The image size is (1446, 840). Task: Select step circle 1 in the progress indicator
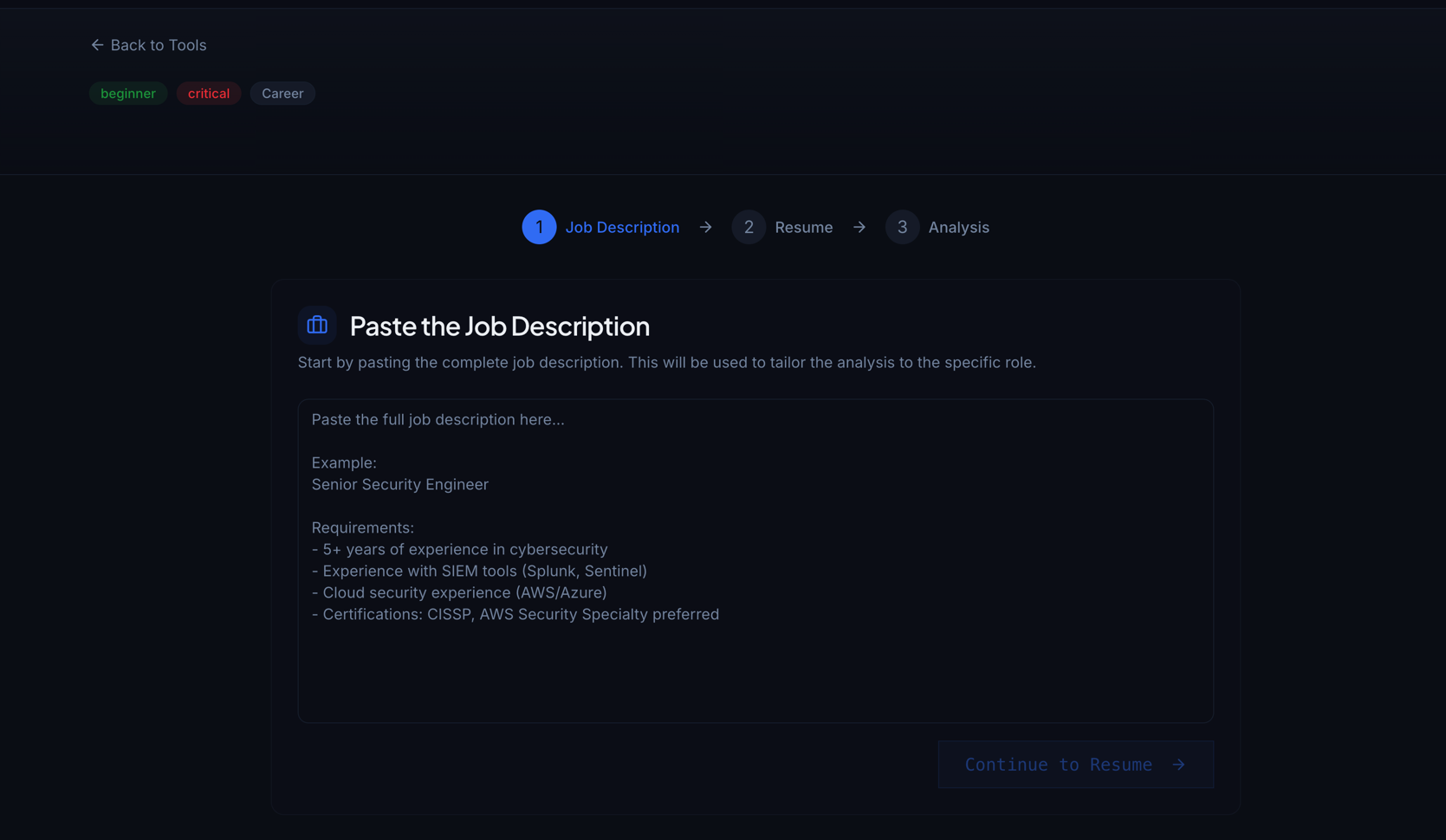pyautogui.click(x=539, y=227)
